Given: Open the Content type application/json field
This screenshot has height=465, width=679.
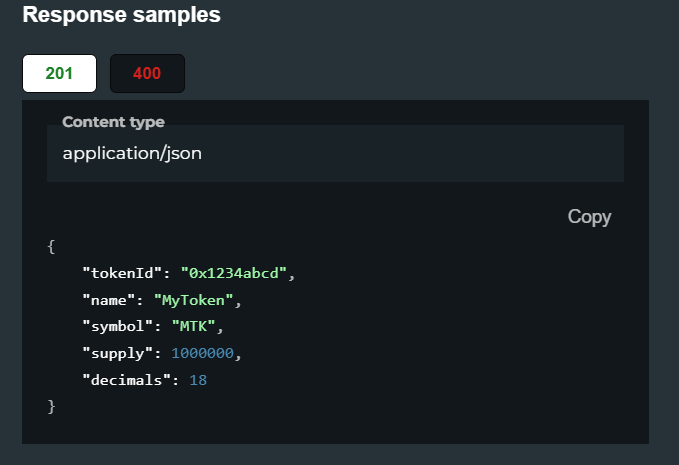Looking at the screenshot, I should pos(335,153).
